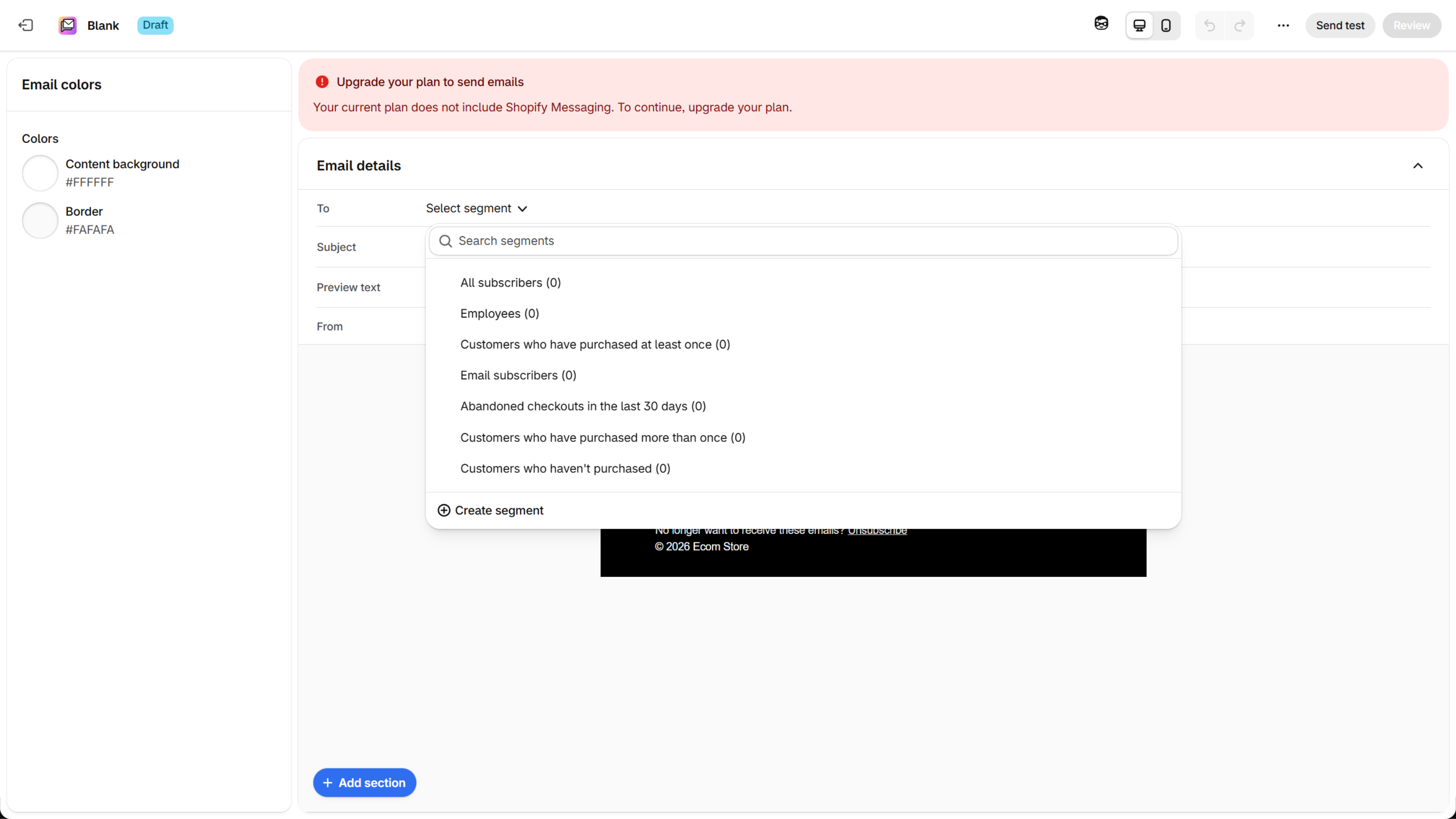Click the From field label
Viewport: 1456px width, 819px height.
329,326
